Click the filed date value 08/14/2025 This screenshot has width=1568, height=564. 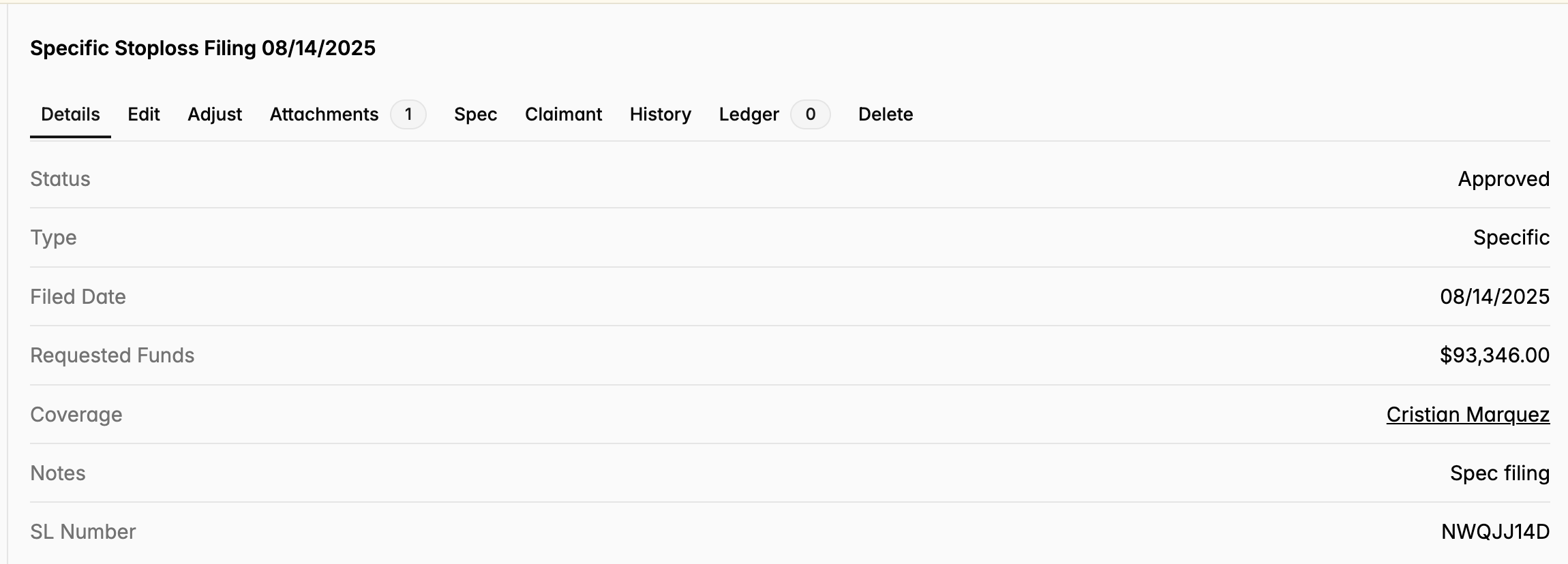pos(1494,296)
